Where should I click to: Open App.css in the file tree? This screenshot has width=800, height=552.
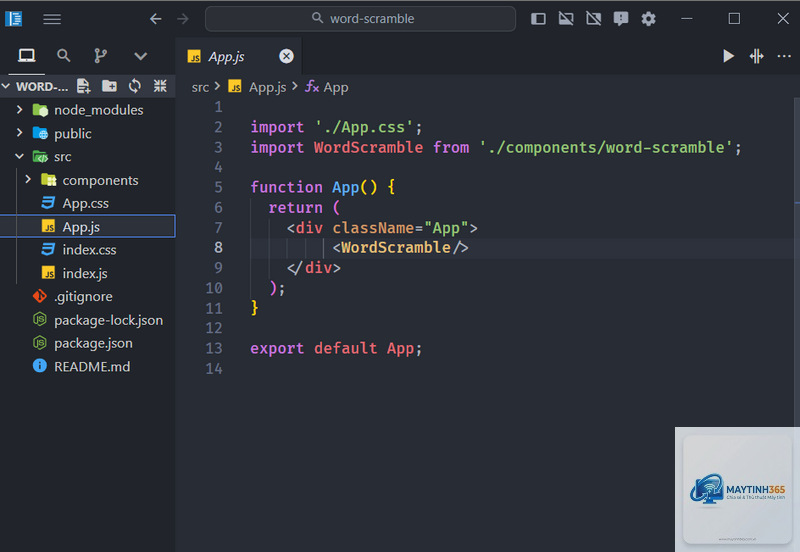point(88,203)
